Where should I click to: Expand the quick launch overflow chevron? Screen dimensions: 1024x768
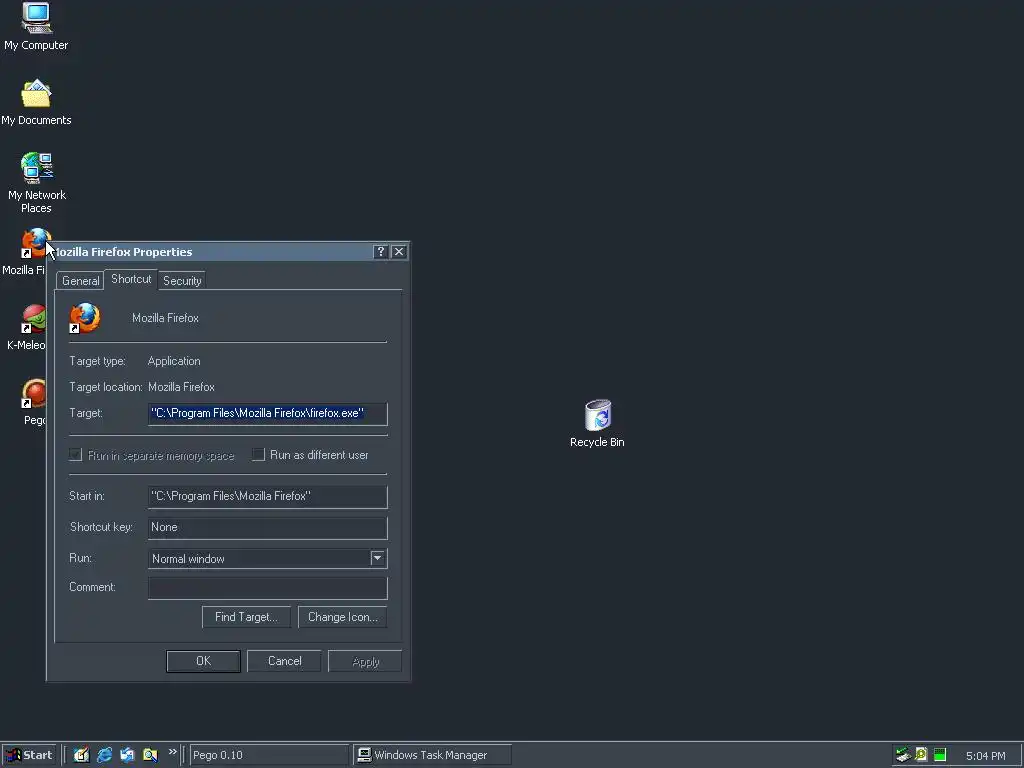[x=172, y=752]
